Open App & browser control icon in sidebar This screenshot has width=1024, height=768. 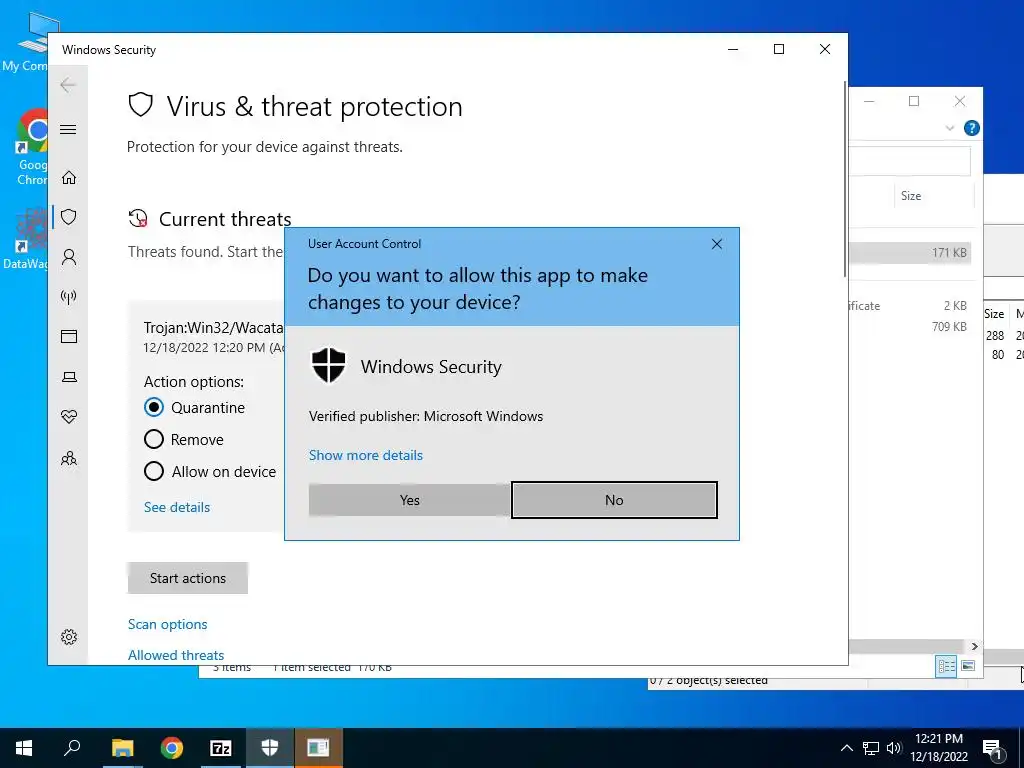(x=69, y=336)
